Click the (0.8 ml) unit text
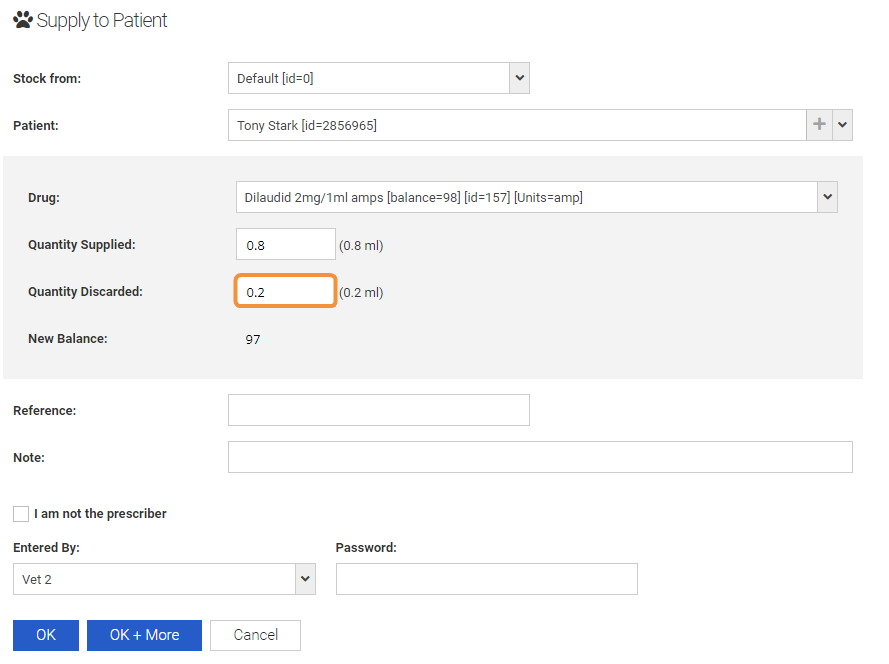Viewport: 889px width, 664px height. [362, 245]
